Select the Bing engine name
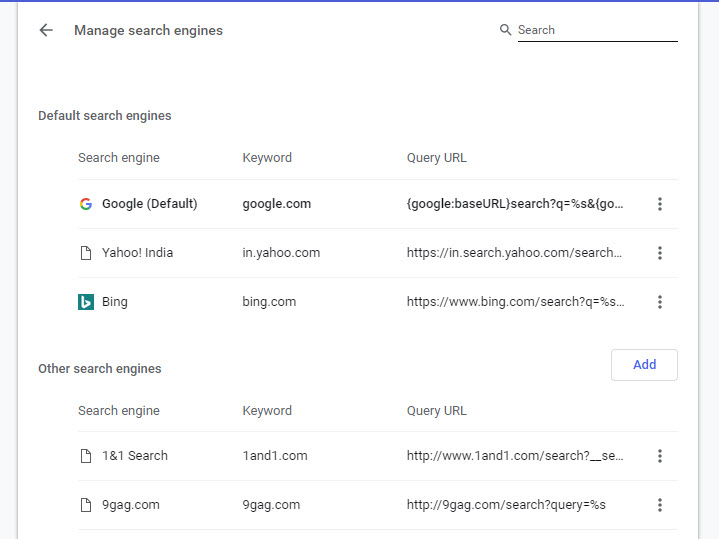Screen dimensions: 719x539 point(115,302)
